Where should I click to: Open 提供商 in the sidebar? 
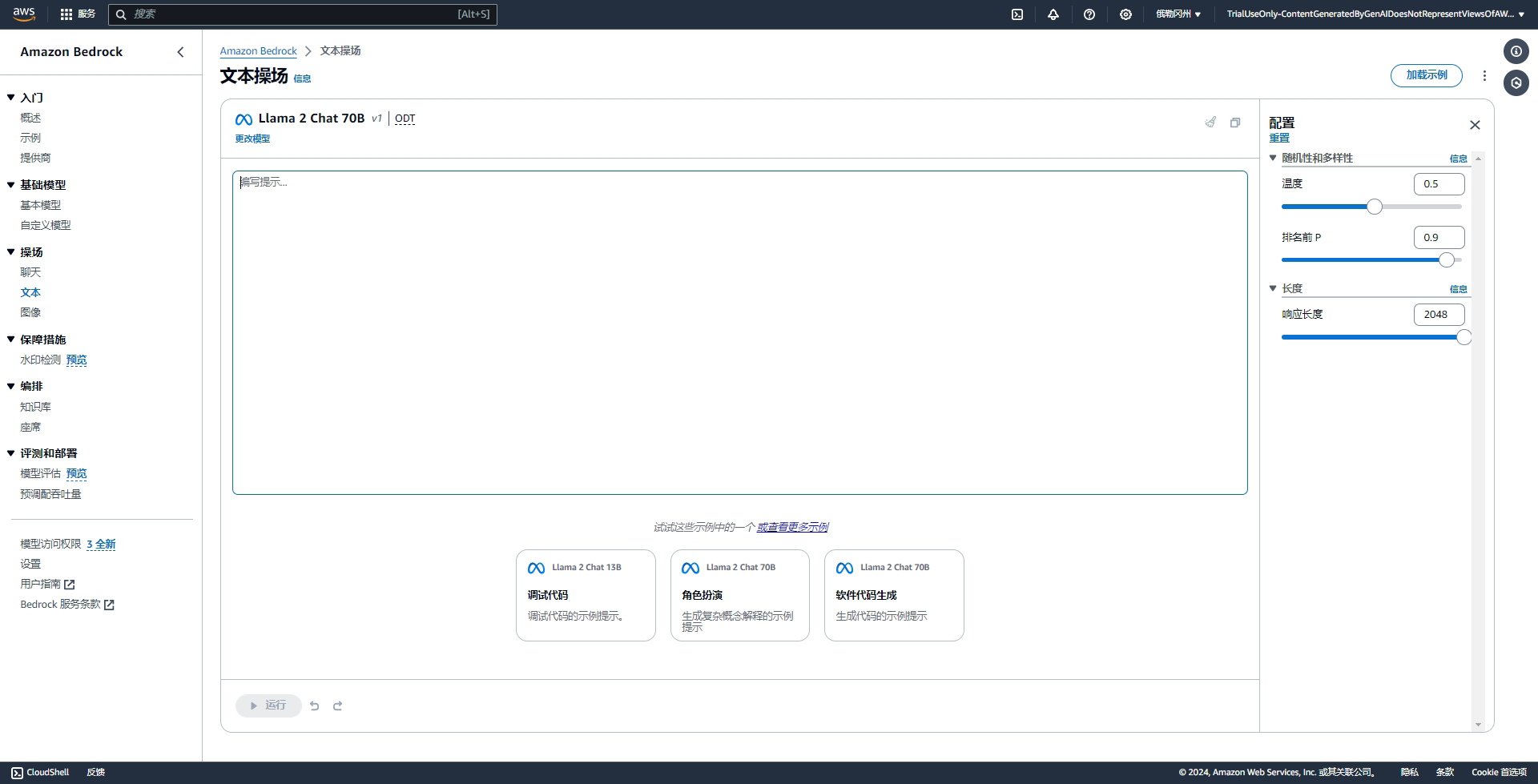[35, 158]
